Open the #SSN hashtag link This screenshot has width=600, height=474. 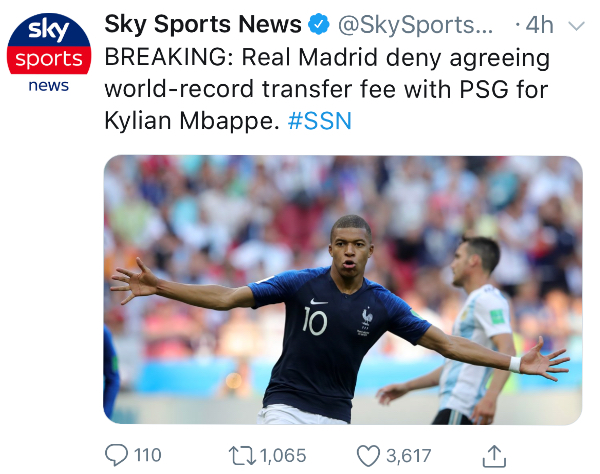[320, 121]
